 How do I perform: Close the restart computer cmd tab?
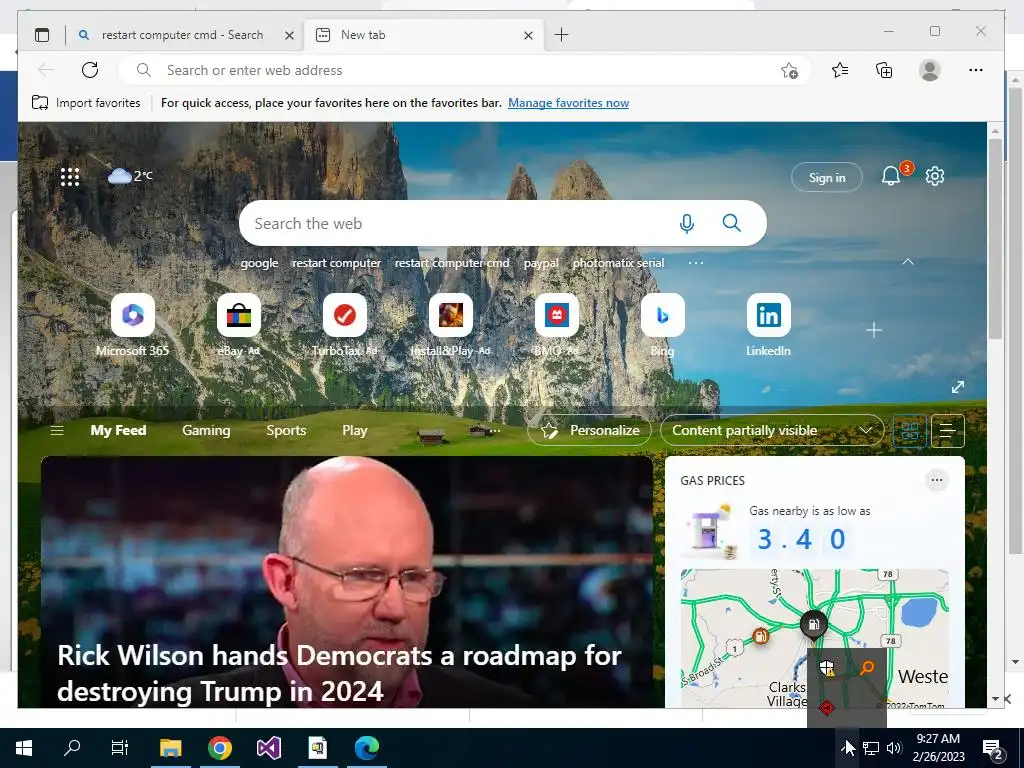click(289, 35)
